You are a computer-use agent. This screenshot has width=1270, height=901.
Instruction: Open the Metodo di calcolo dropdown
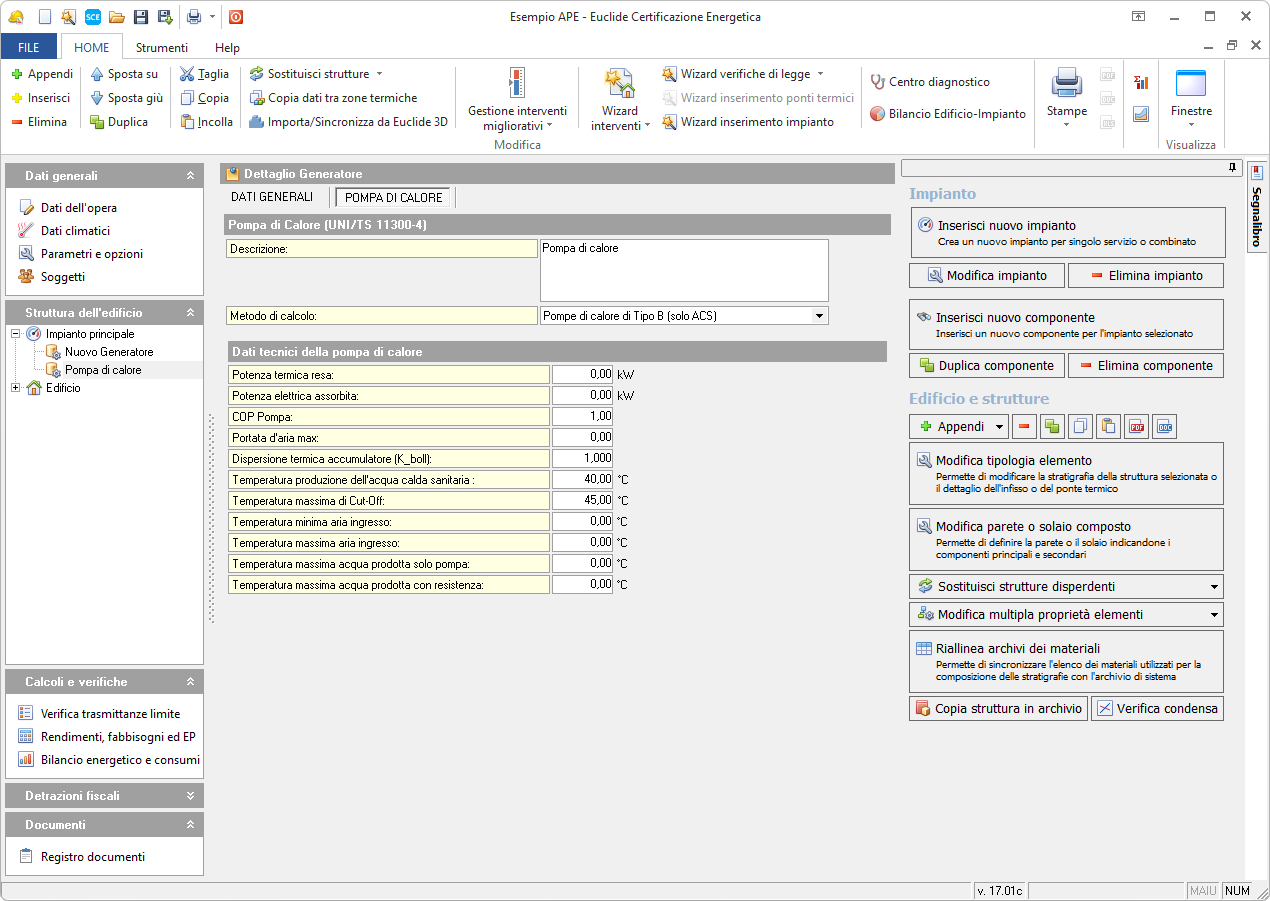point(819,316)
